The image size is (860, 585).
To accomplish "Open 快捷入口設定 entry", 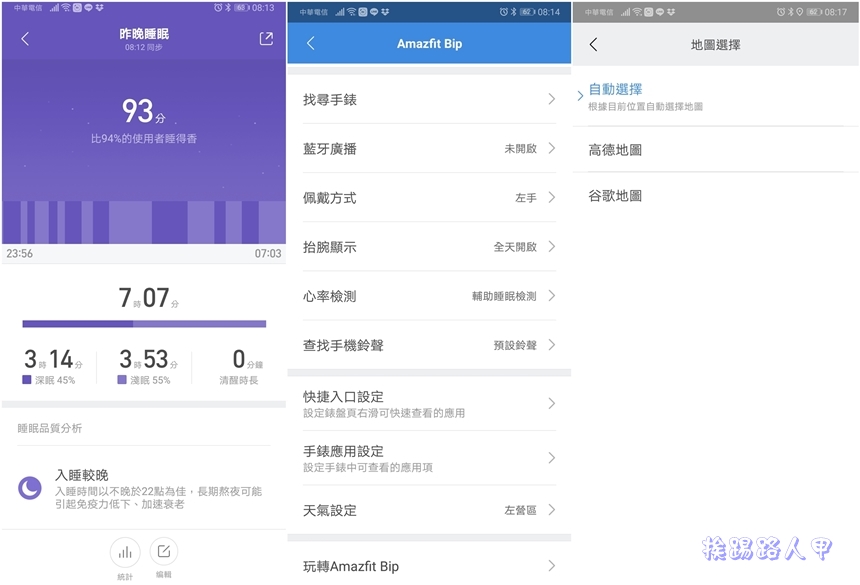I will click(429, 404).
